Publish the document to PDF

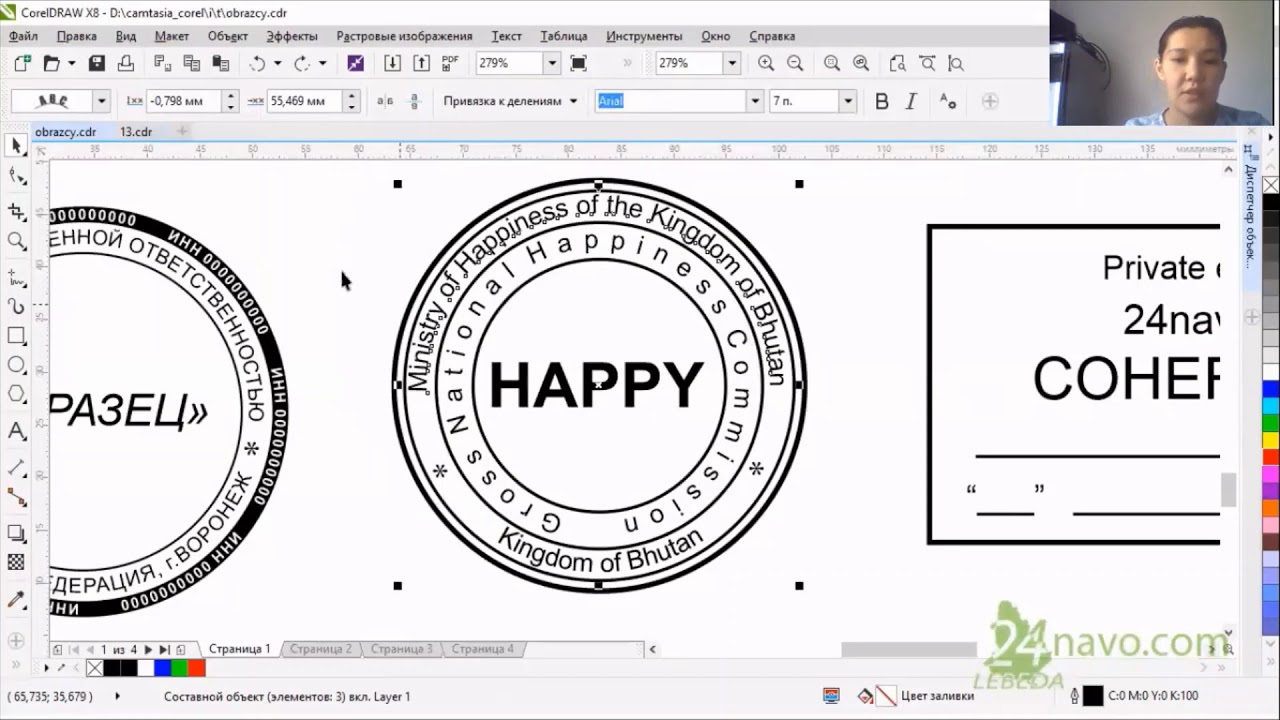[x=450, y=63]
